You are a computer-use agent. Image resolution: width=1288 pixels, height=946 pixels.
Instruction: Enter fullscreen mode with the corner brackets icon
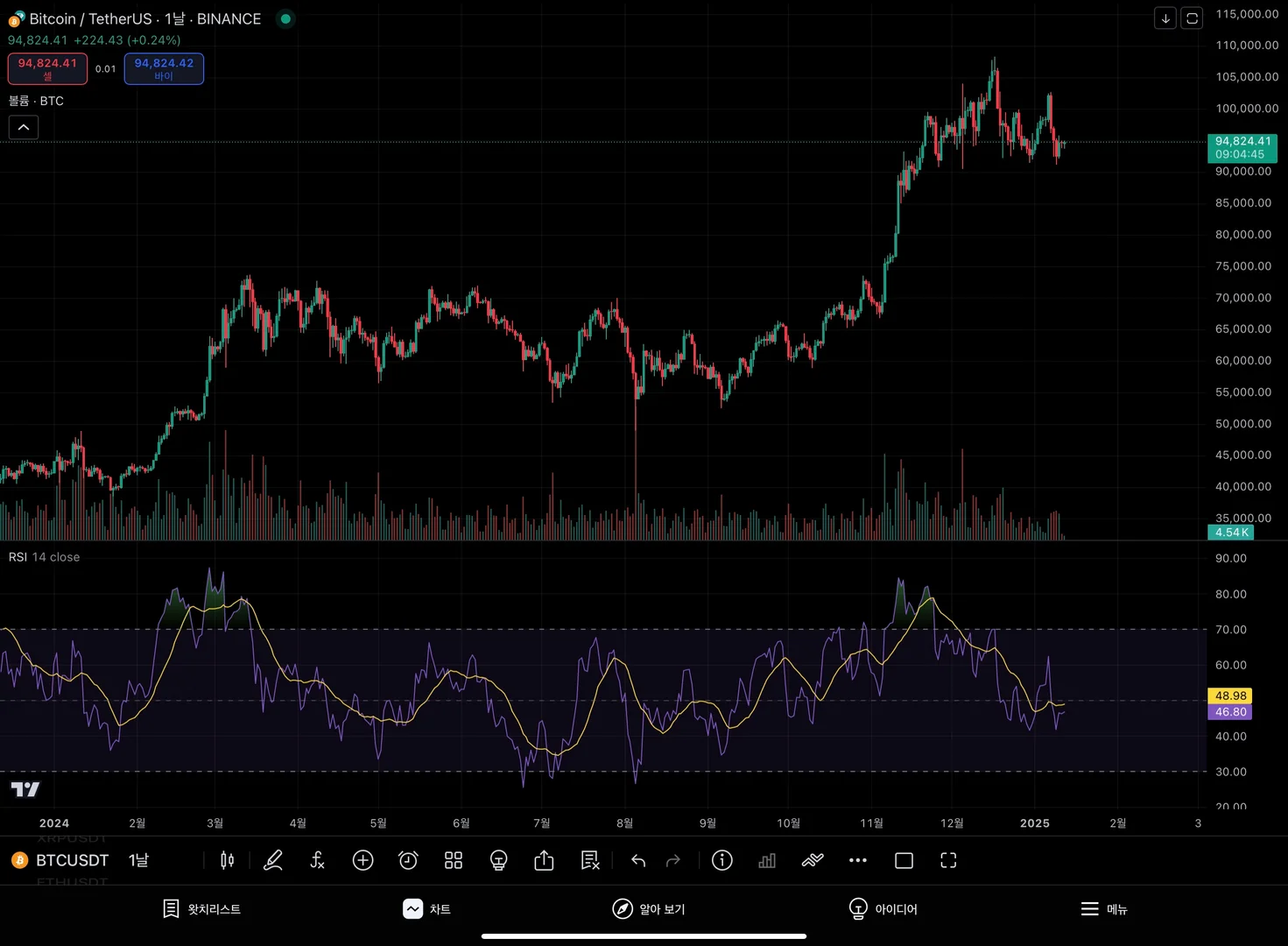pos(948,860)
